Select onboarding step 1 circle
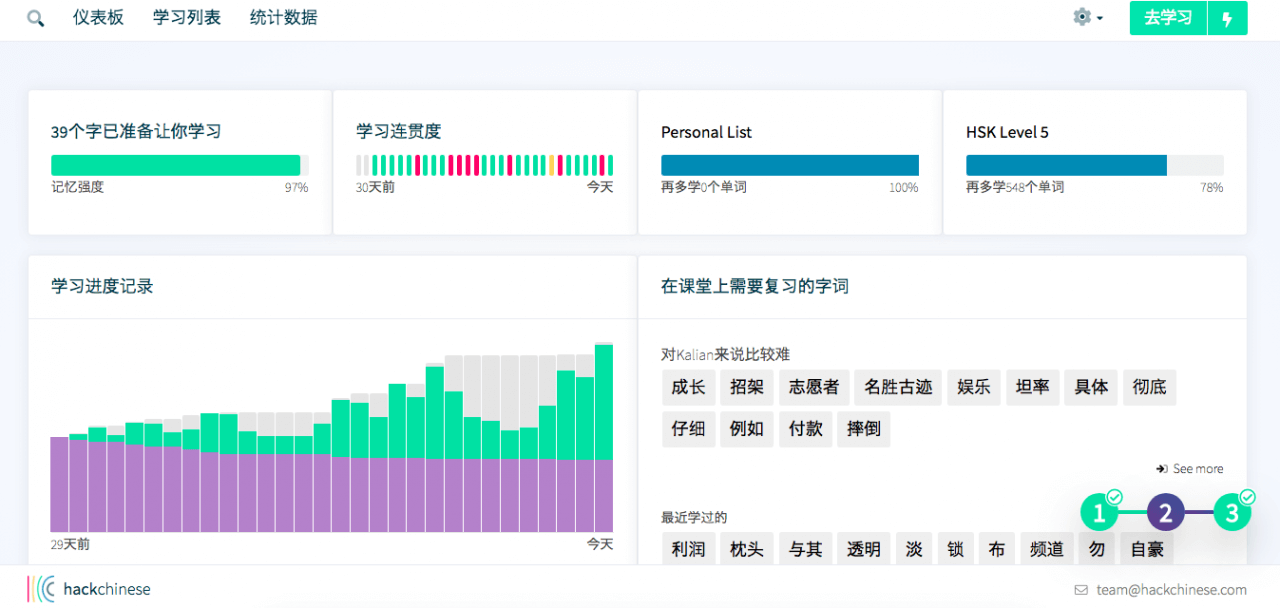The image size is (1280, 608). pyautogui.click(x=1099, y=513)
